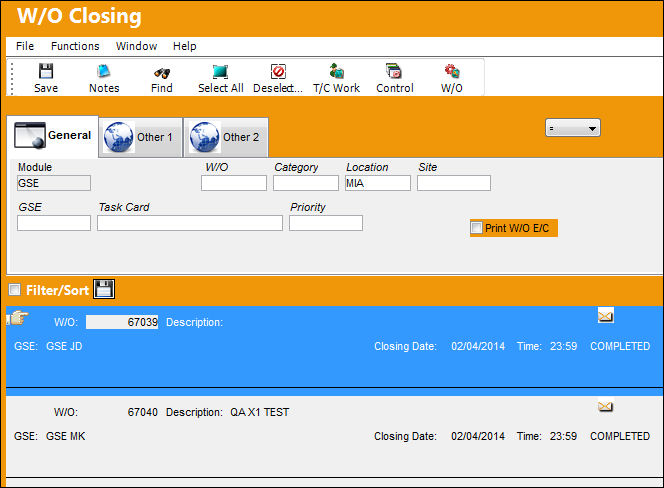Click the 23:59 time for W/O 67039
The height and width of the screenshot is (488, 664).
click(x=563, y=346)
